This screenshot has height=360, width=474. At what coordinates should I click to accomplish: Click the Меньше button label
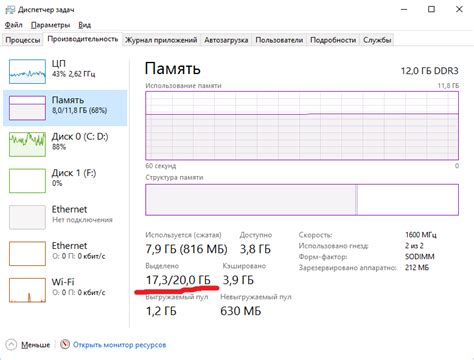(36, 345)
